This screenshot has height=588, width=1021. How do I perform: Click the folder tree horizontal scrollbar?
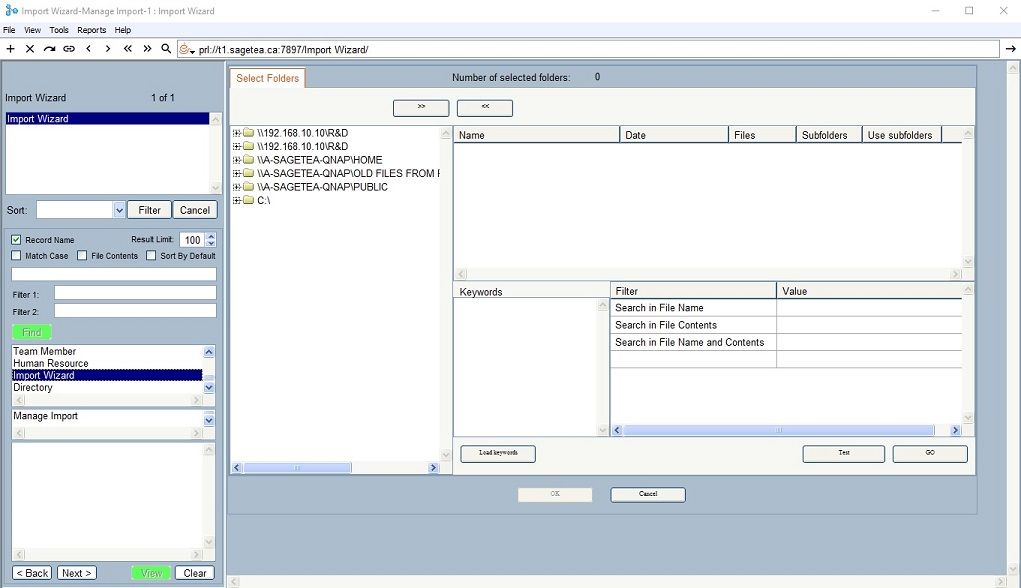click(x=335, y=468)
